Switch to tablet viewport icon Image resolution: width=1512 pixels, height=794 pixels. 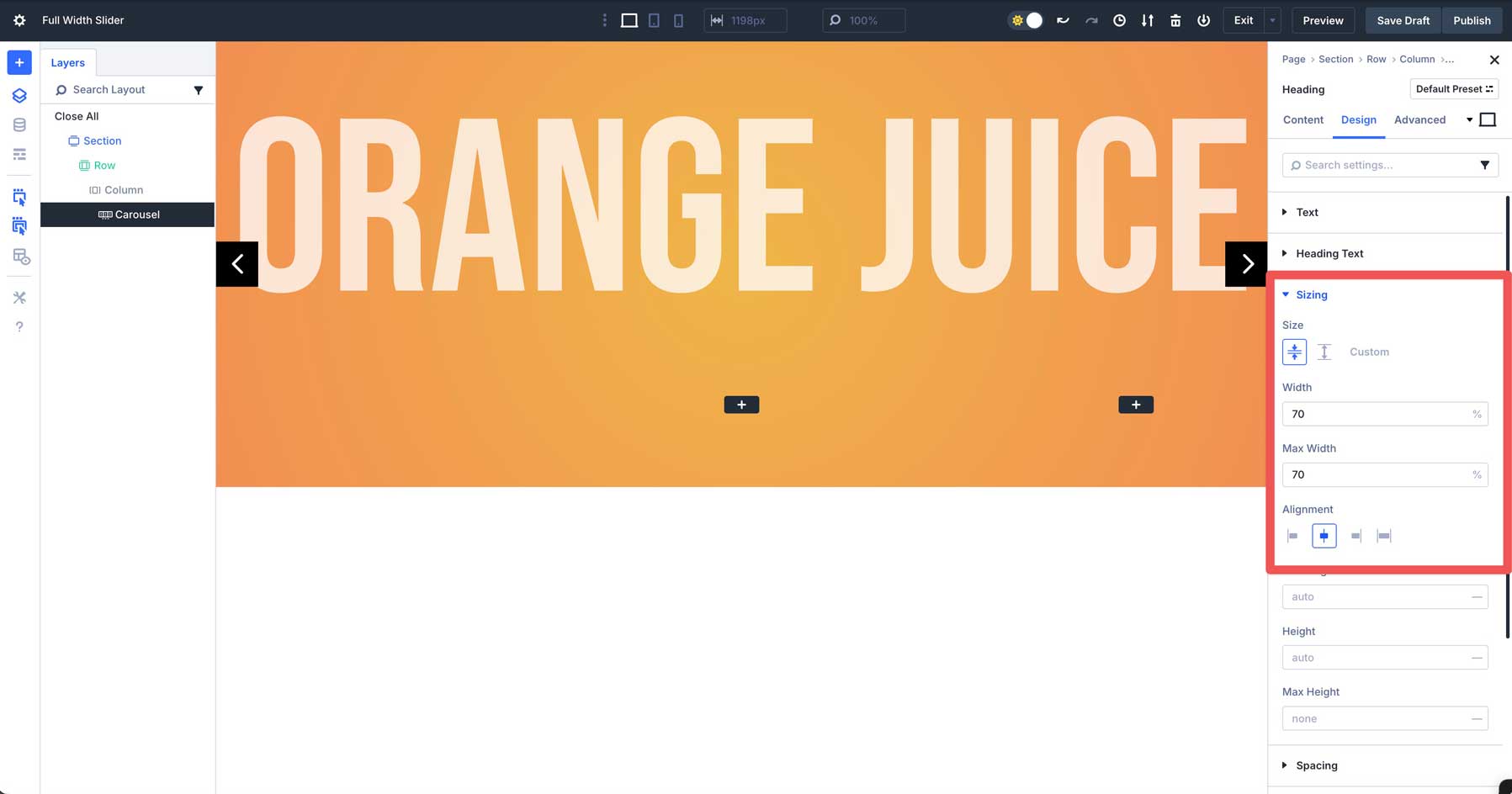tap(654, 20)
